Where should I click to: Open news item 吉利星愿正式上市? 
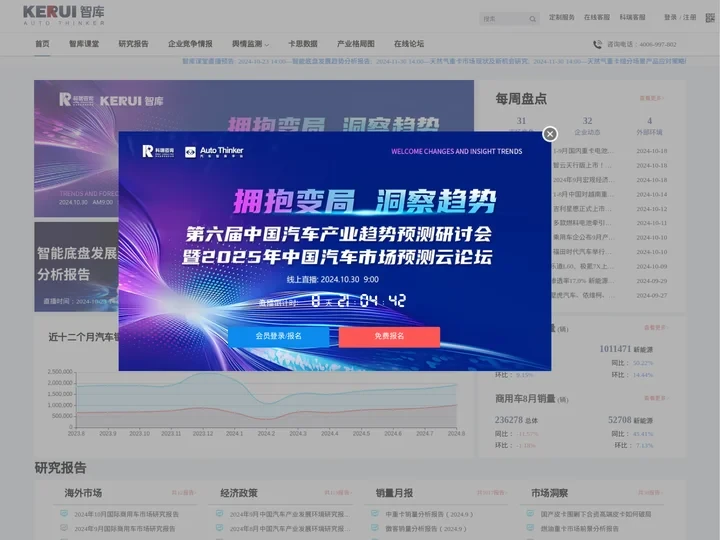tap(582, 208)
